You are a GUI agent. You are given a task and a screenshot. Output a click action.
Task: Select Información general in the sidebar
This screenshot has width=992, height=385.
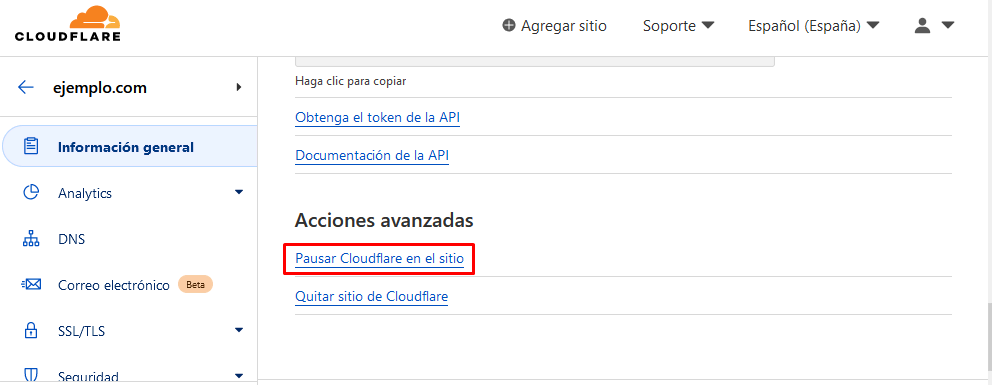tap(130, 147)
